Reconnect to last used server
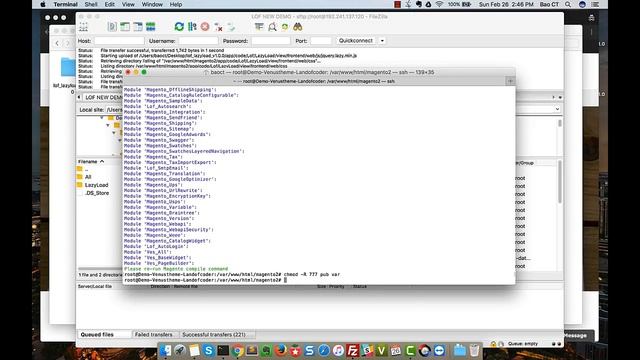The image size is (640, 360). [231, 27]
